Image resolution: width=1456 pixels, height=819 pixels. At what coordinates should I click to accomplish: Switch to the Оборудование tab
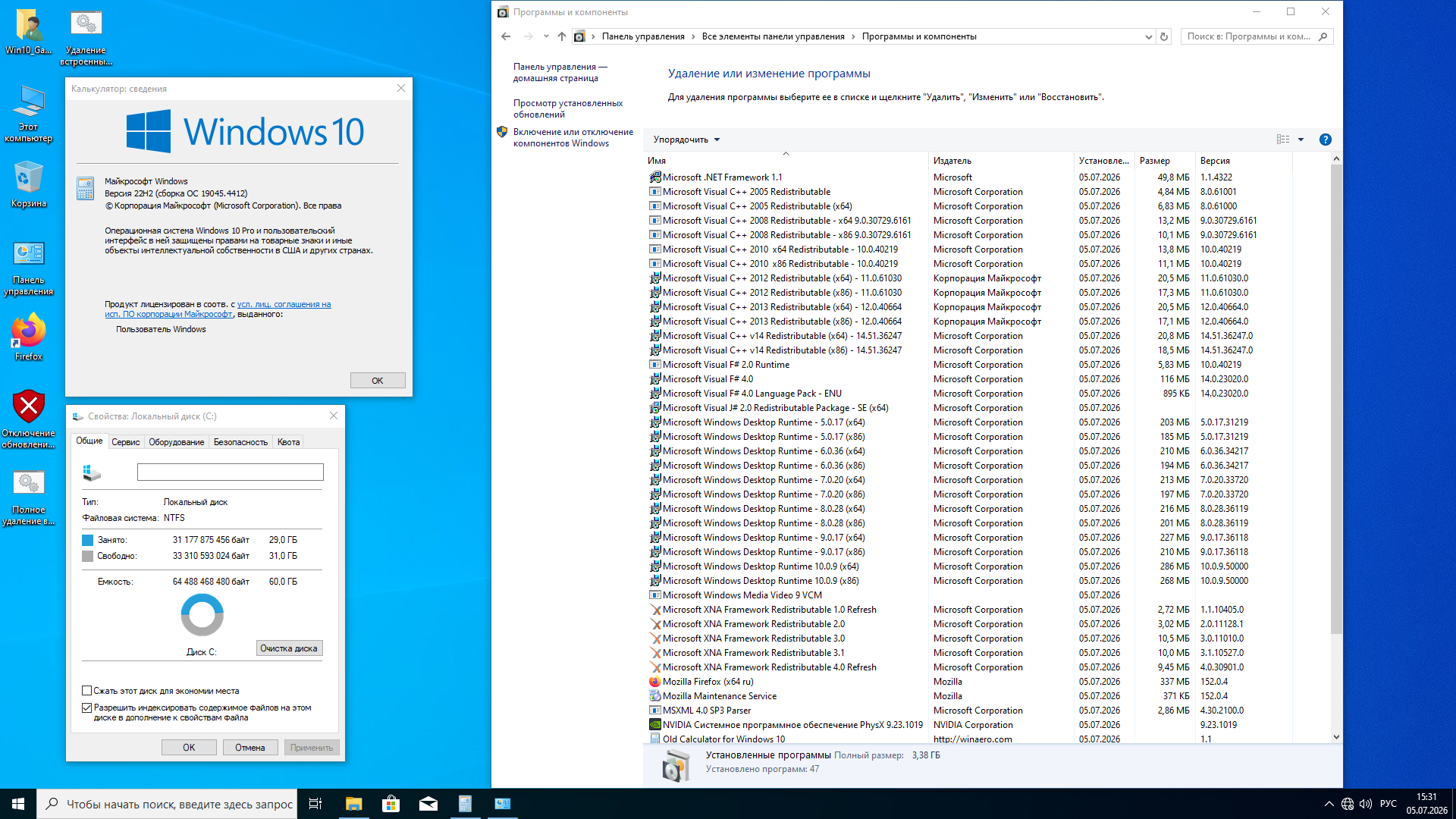point(177,442)
